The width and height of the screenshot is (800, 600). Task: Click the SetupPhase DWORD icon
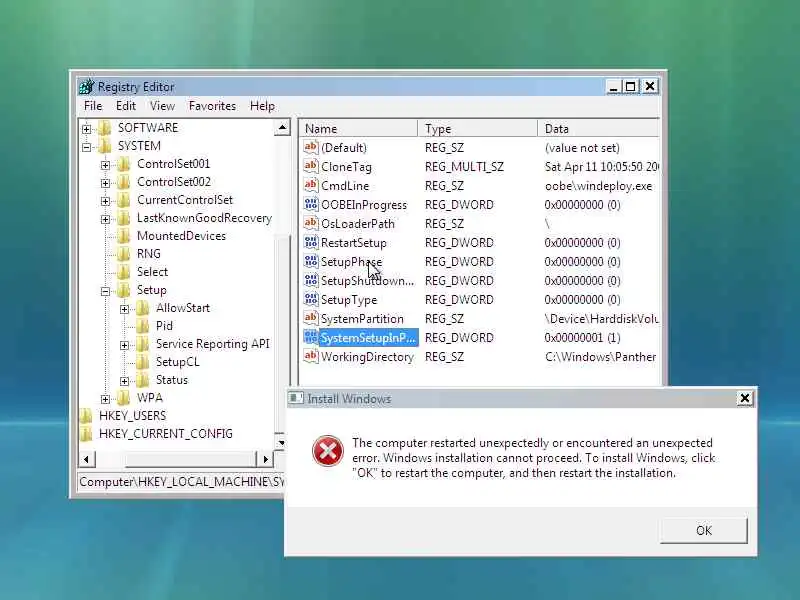311,261
